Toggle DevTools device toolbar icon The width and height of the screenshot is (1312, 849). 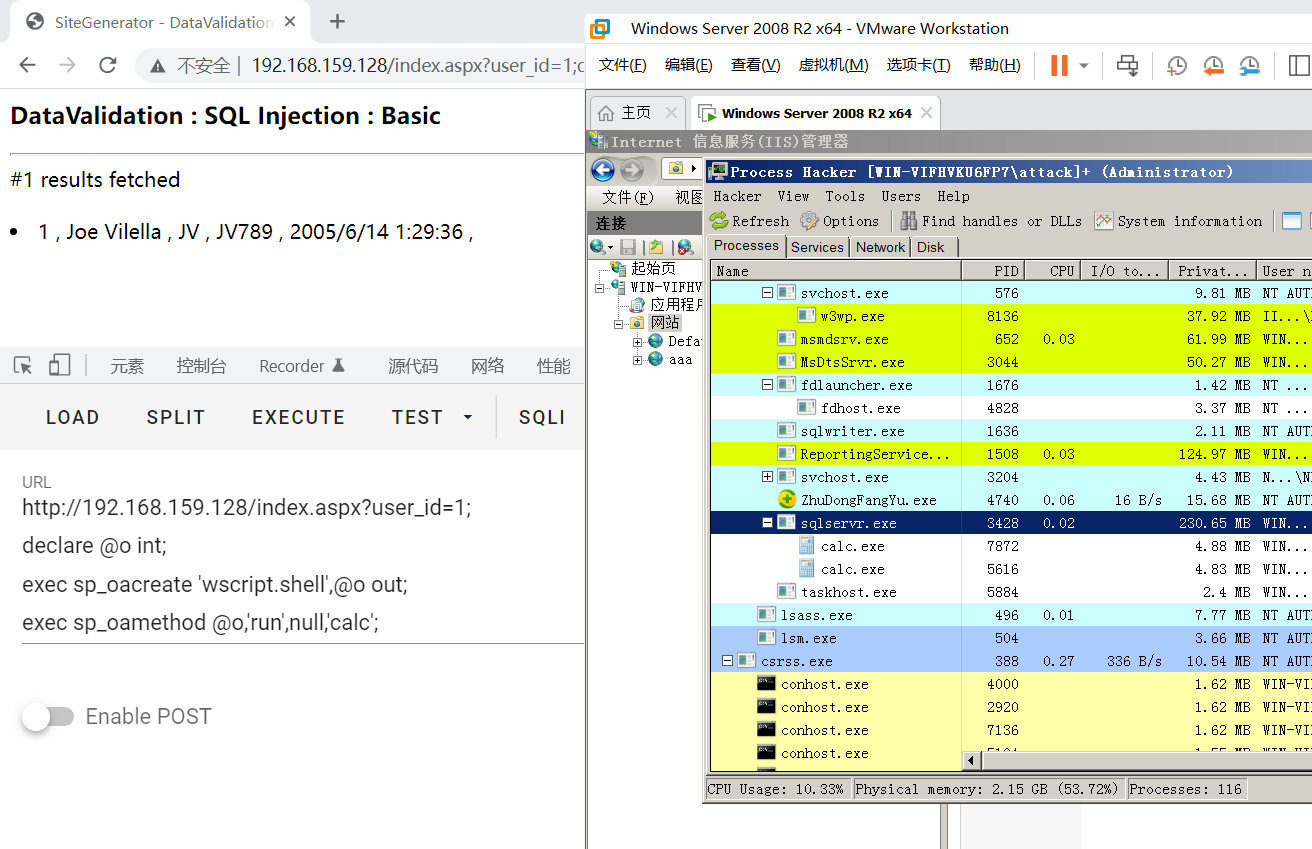point(59,365)
